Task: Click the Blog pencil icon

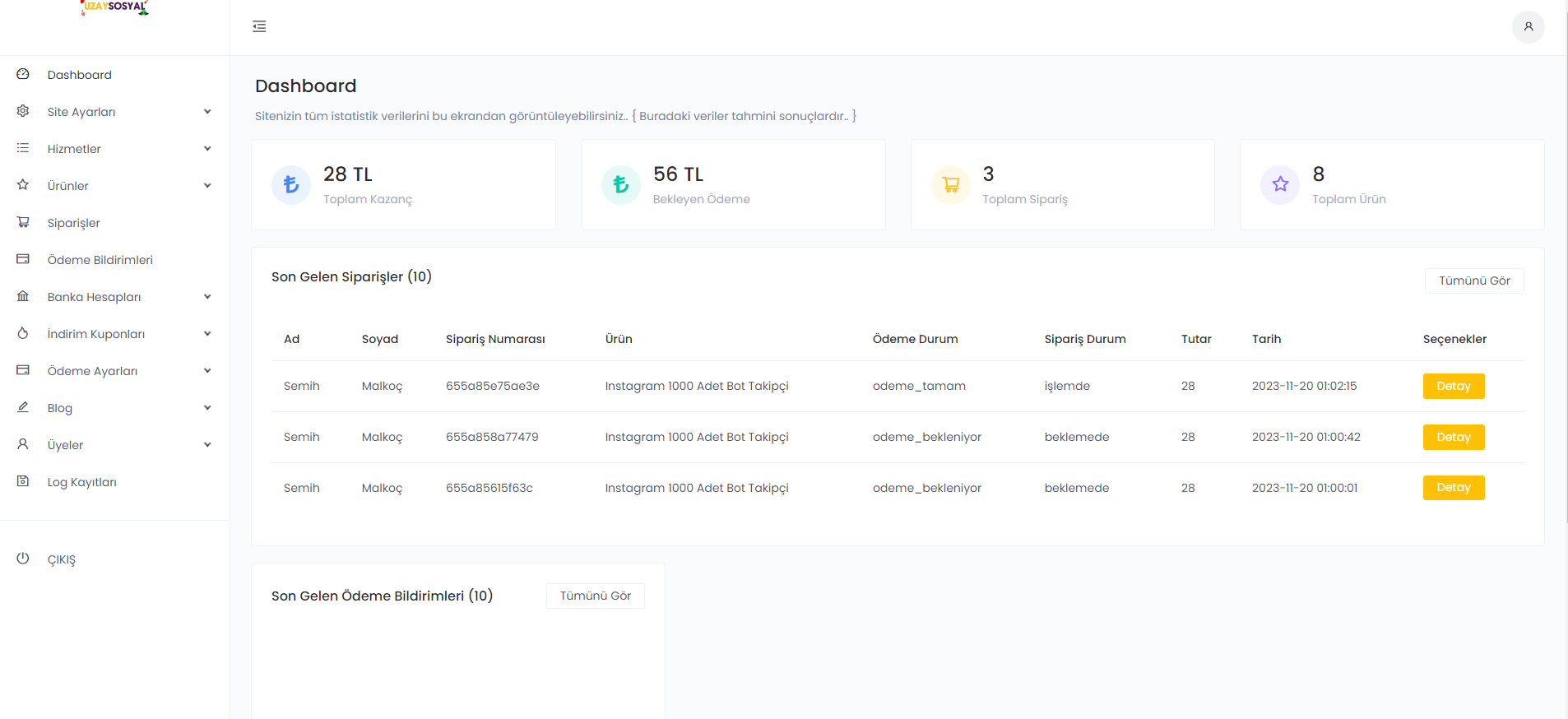Action: (23, 407)
